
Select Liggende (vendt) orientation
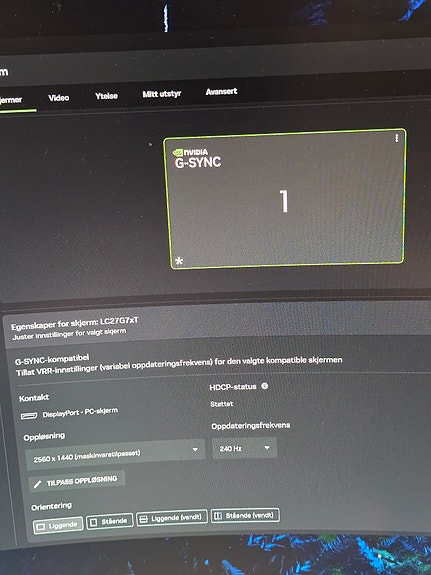[172, 517]
